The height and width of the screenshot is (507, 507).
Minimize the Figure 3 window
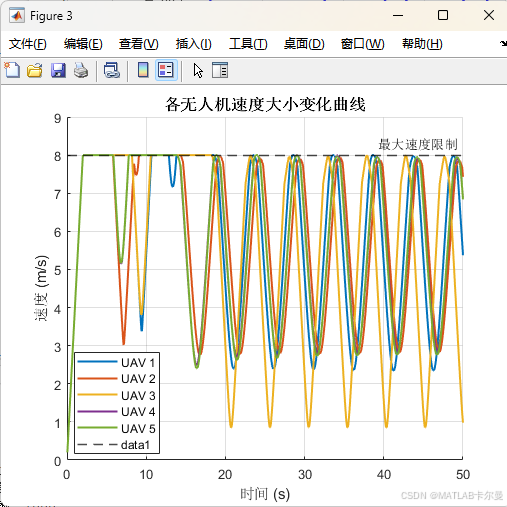click(x=398, y=15)
